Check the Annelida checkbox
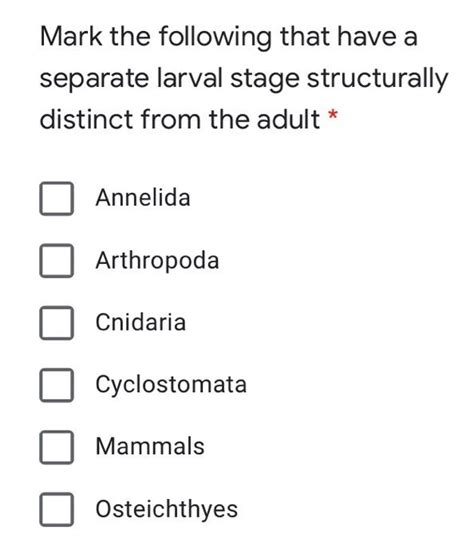The width and height of the screenshot is (474, 558). tap(57, 199)
